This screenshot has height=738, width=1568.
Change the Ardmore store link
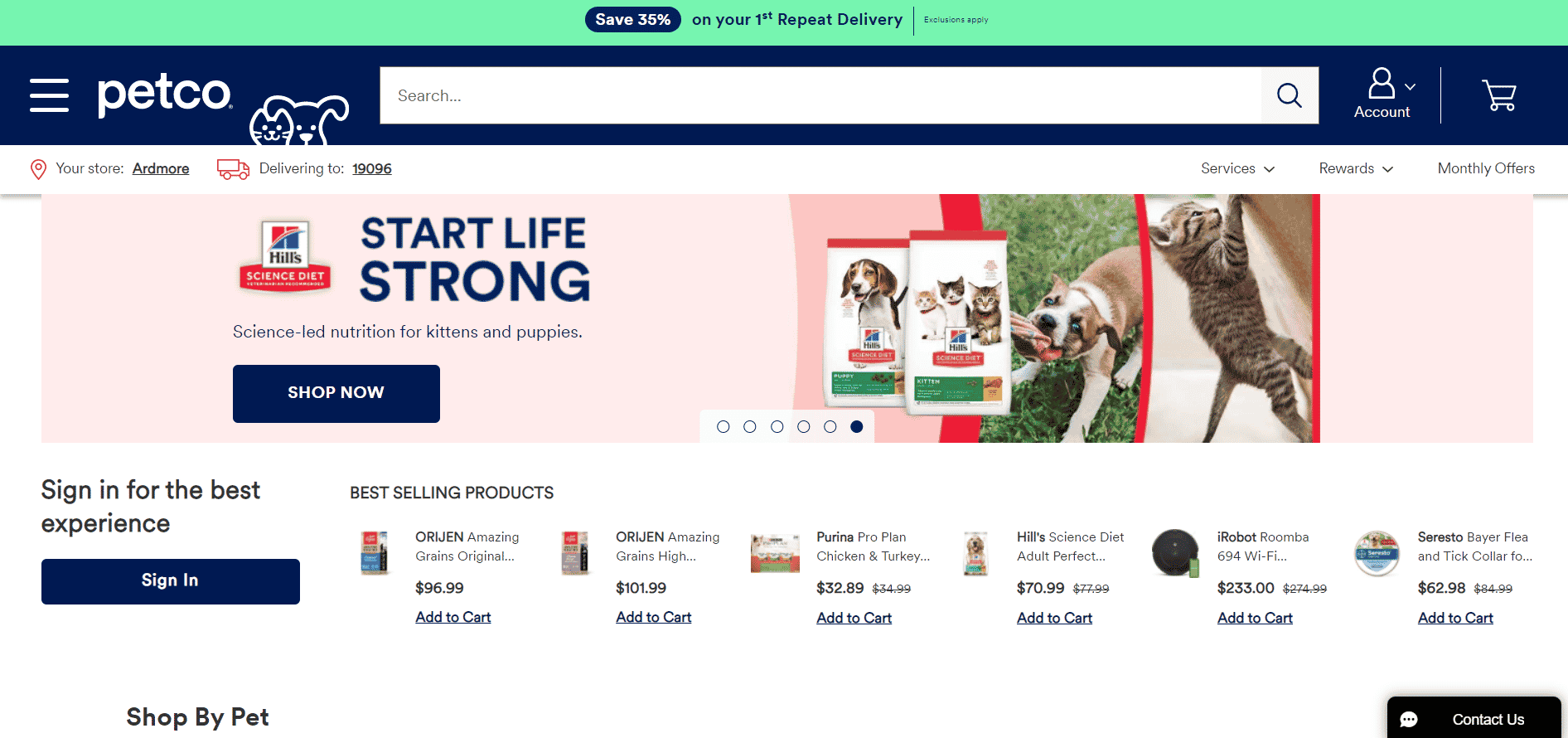(x=161, y=168)
